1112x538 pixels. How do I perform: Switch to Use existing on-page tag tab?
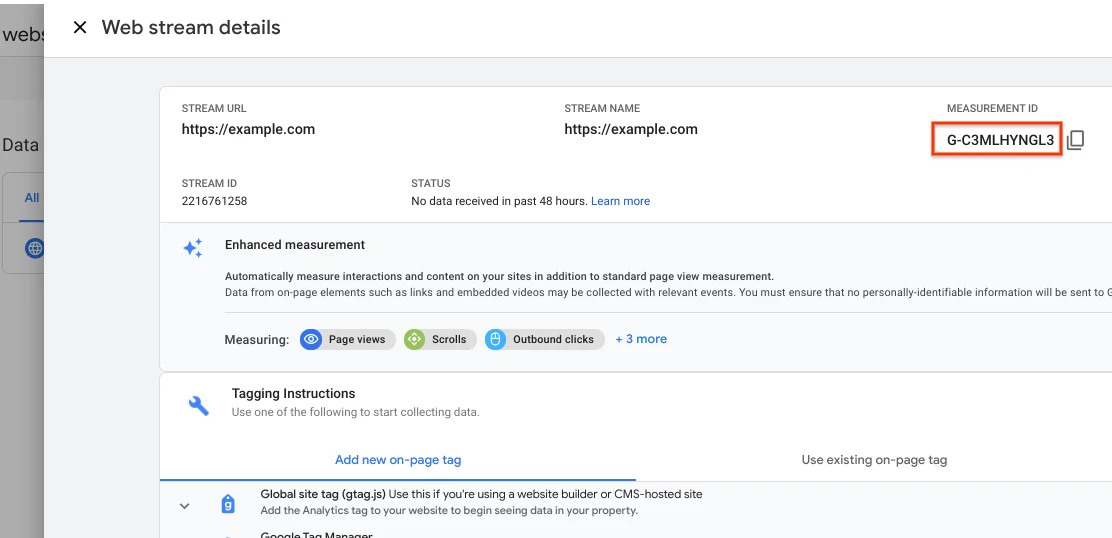click(874, 460)
